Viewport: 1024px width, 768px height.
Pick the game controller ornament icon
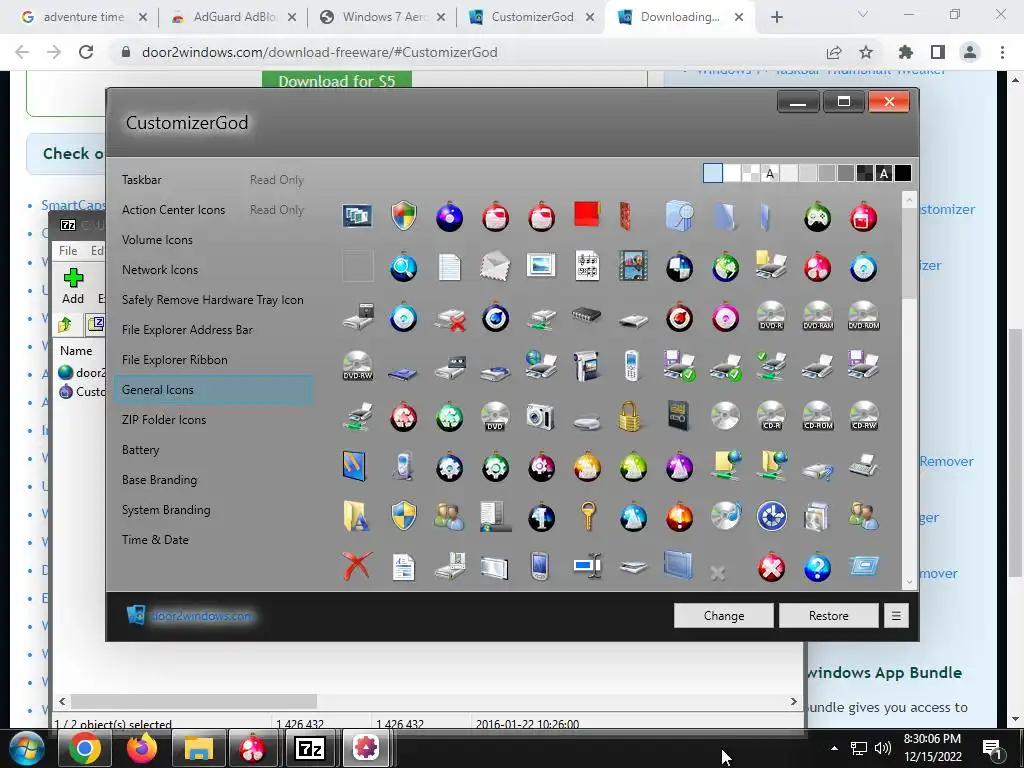coord(817,217)
